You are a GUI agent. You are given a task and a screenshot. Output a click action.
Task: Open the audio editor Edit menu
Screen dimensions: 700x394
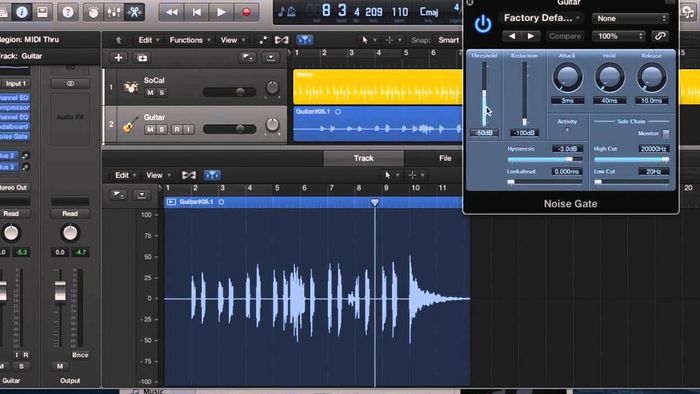(x=125, y=175)
